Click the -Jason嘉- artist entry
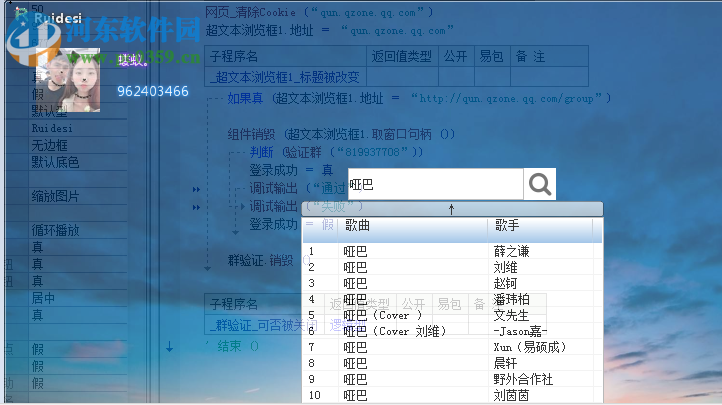The width and height of the screenshot is (722, 405). (x=520, y=331)
